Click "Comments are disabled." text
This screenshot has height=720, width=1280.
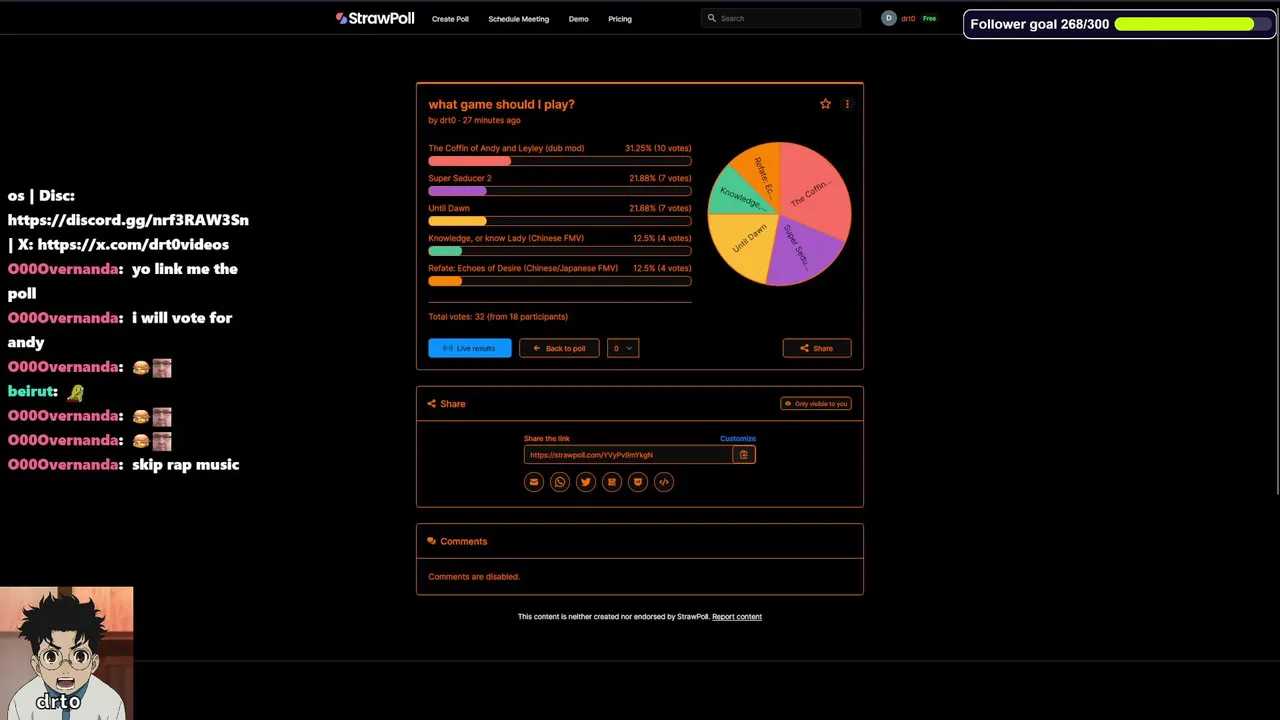474,577
